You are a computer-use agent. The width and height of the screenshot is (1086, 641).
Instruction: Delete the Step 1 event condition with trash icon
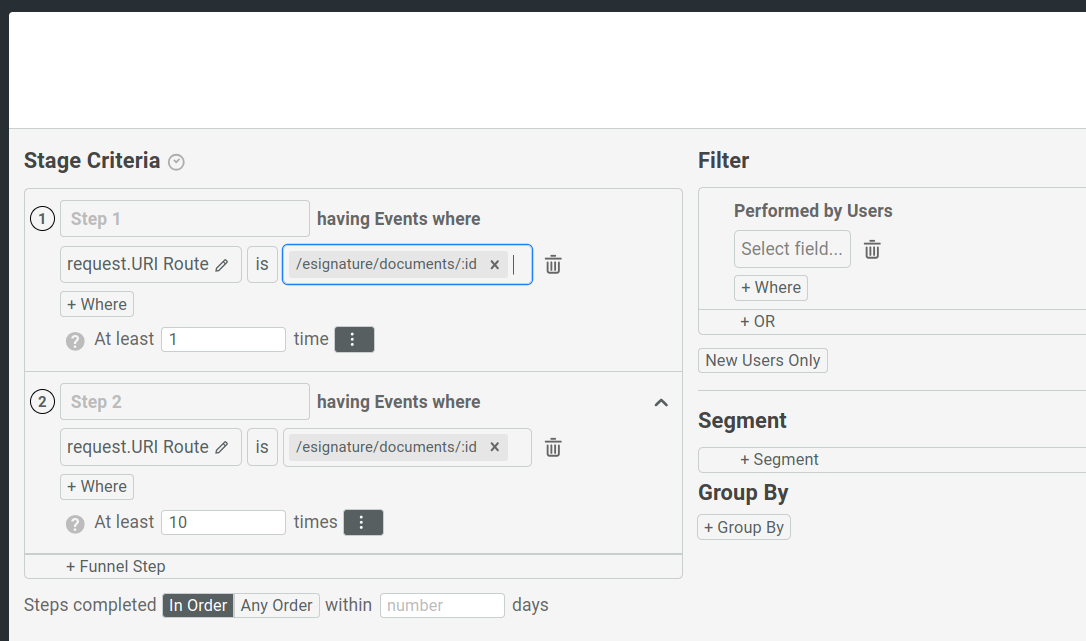pyautogui.click(x=553, y=265)
